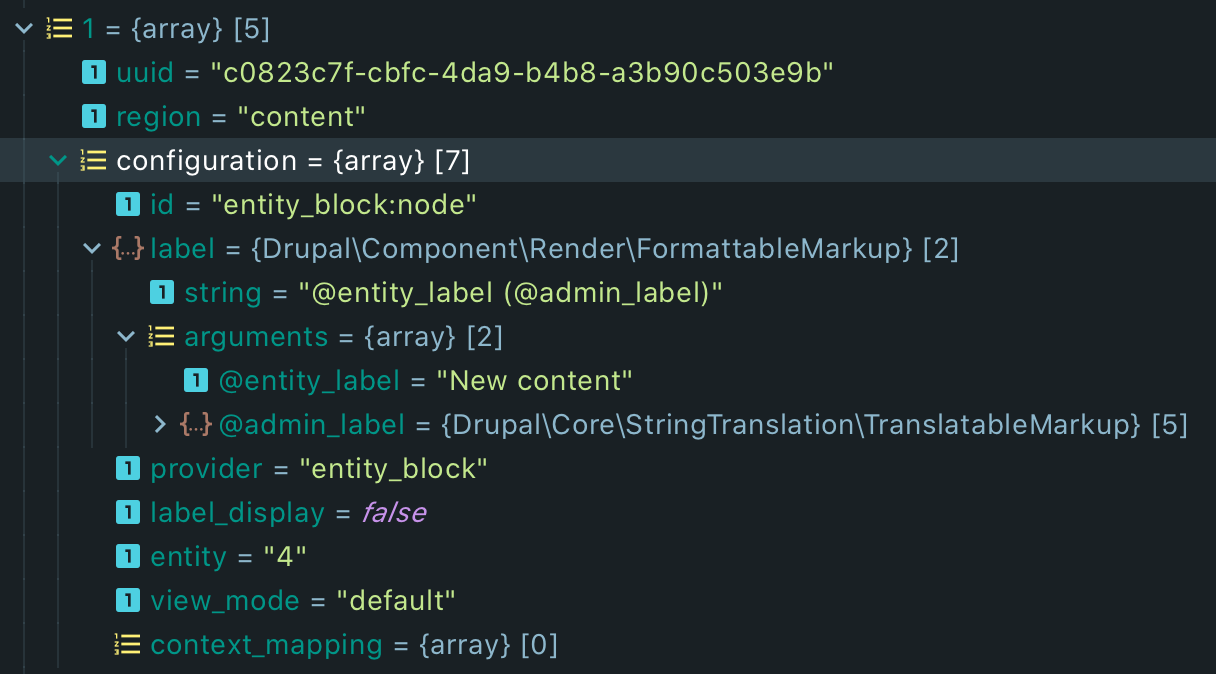Click the array icon beside configuration
Screen dimensions: 1216x674
click(93, 160)
